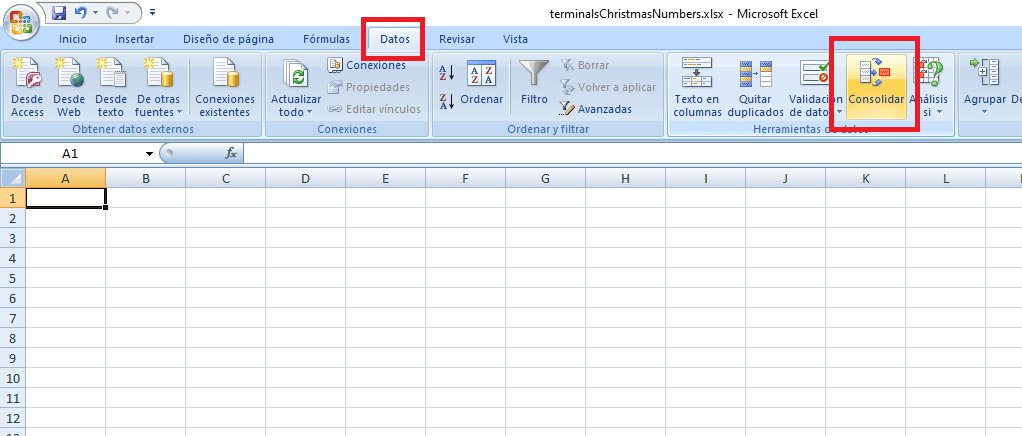1022x436 pixels.
Task: Select column B header
Action: click(x=145, y=178)
